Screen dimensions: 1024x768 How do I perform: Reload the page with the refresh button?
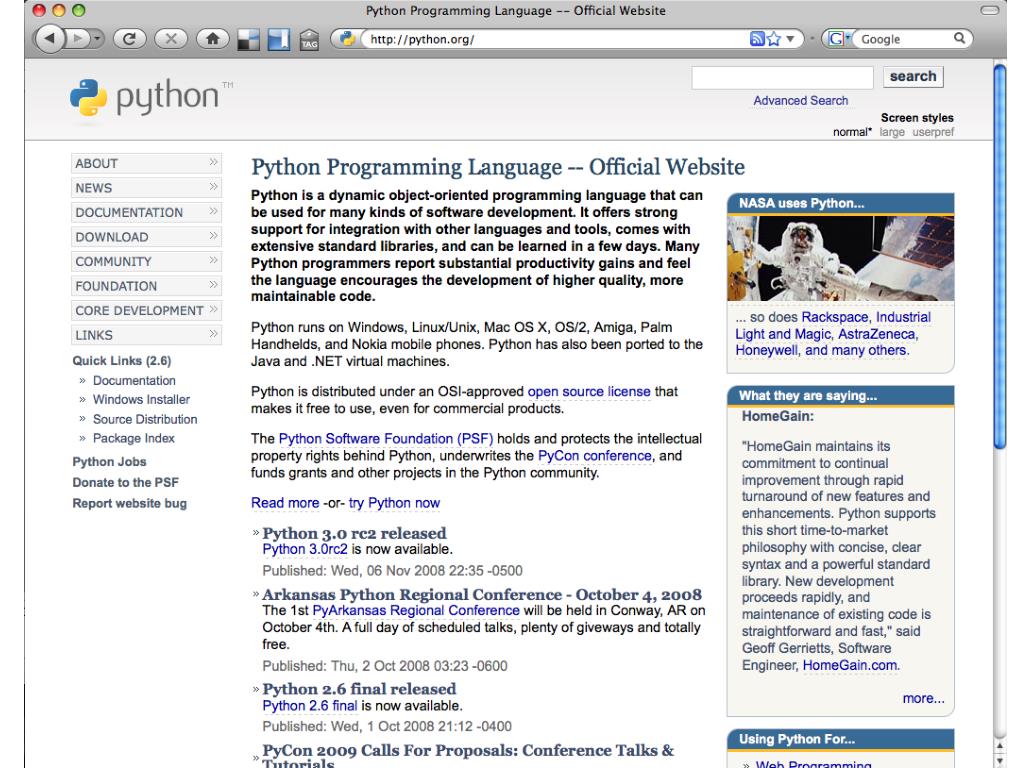(x=129, y=39)
